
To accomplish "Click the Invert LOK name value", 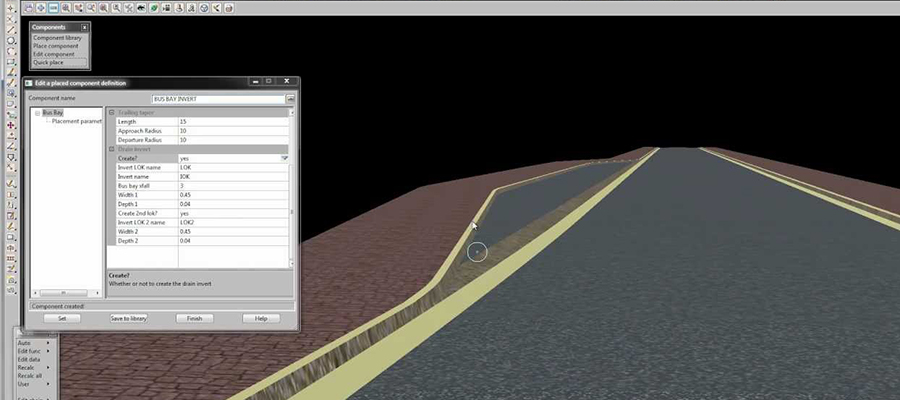I will coord(233,168).
